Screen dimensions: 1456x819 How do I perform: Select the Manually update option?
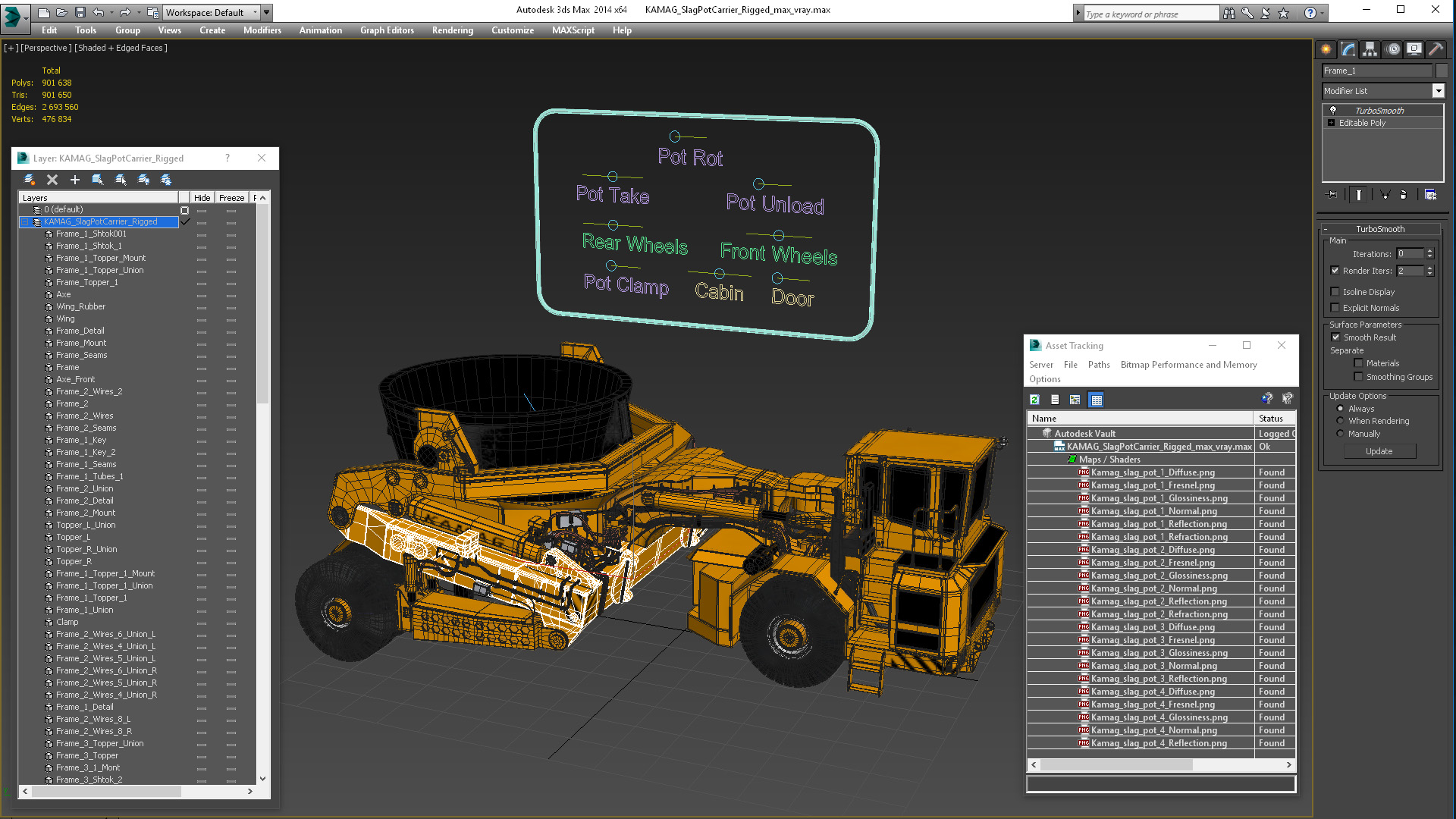coord(1340,434)
